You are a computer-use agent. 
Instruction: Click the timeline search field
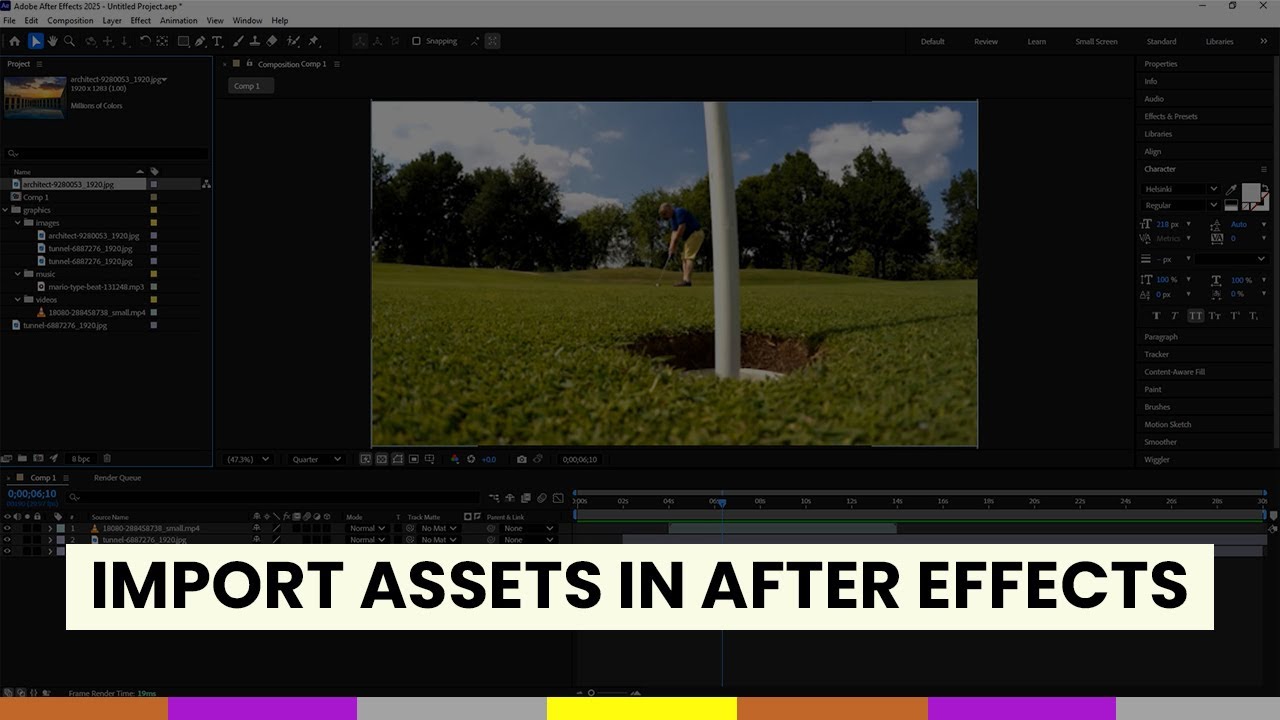(275, 497)
